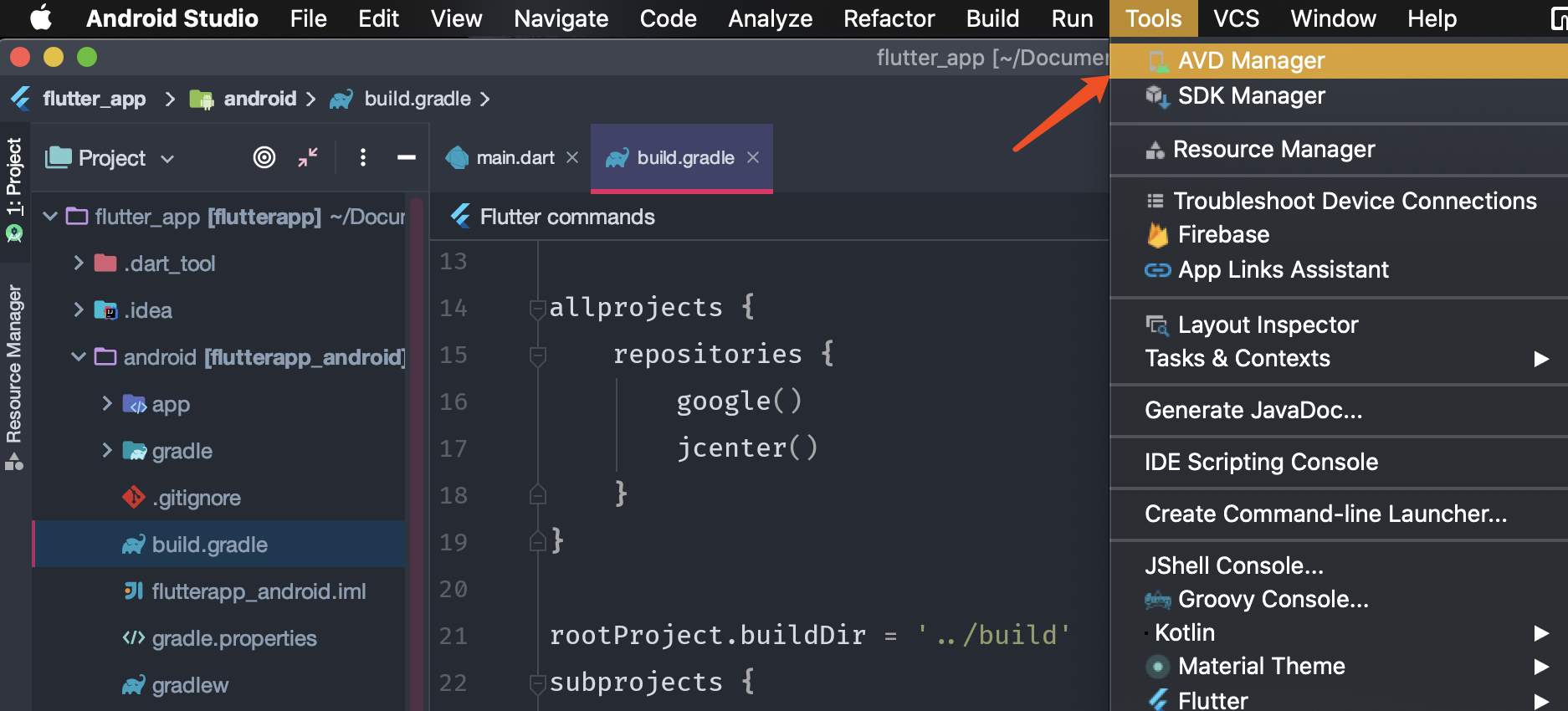Expand the app folder

click(107, 404)
